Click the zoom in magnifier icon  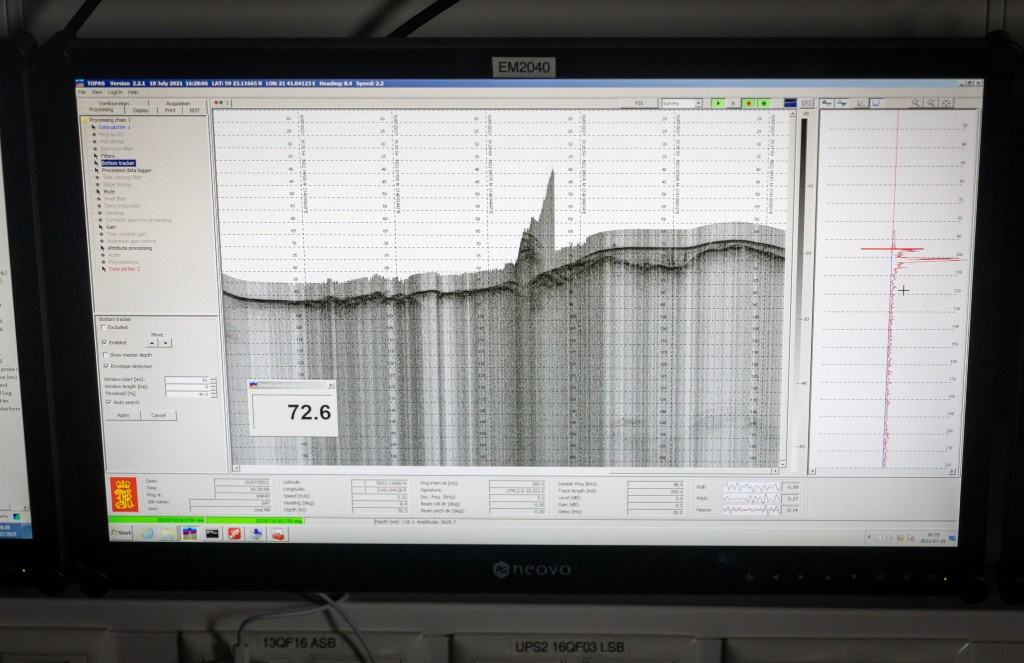click(915, 103)
